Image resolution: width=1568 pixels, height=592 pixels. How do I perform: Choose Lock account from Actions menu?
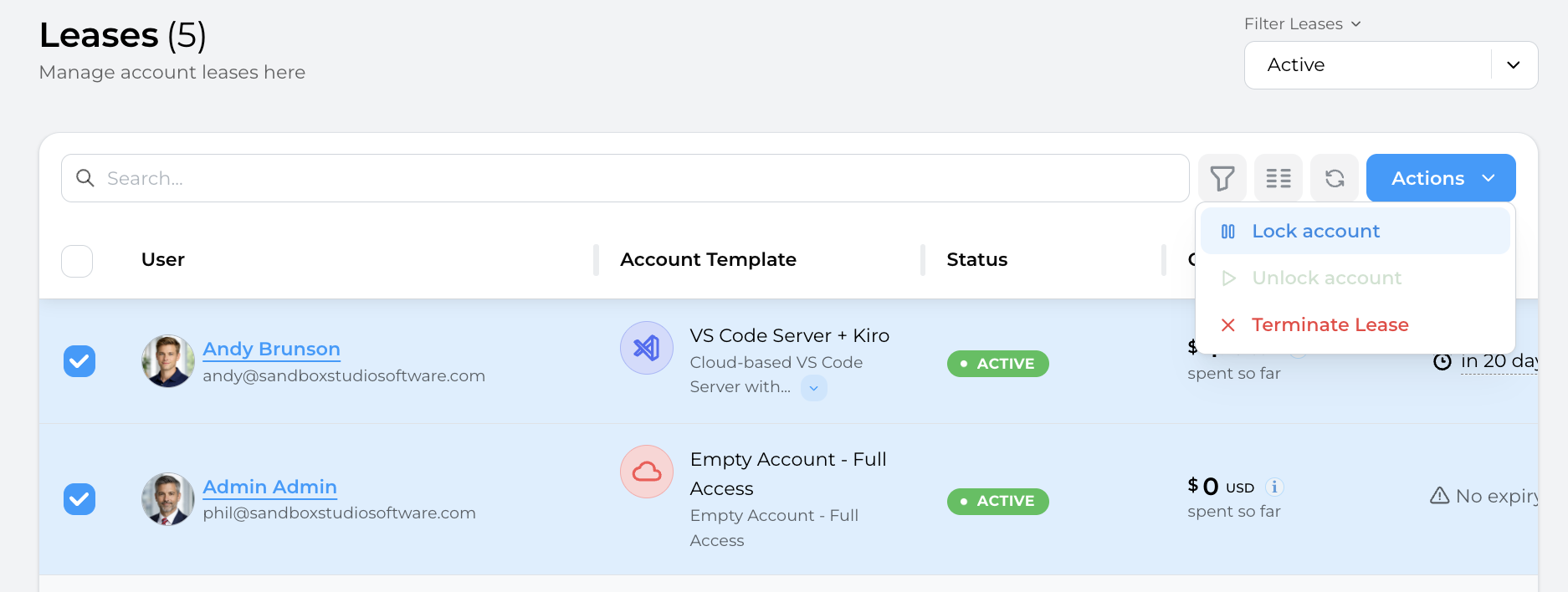pyautogui.click(x=1314, y=232)
